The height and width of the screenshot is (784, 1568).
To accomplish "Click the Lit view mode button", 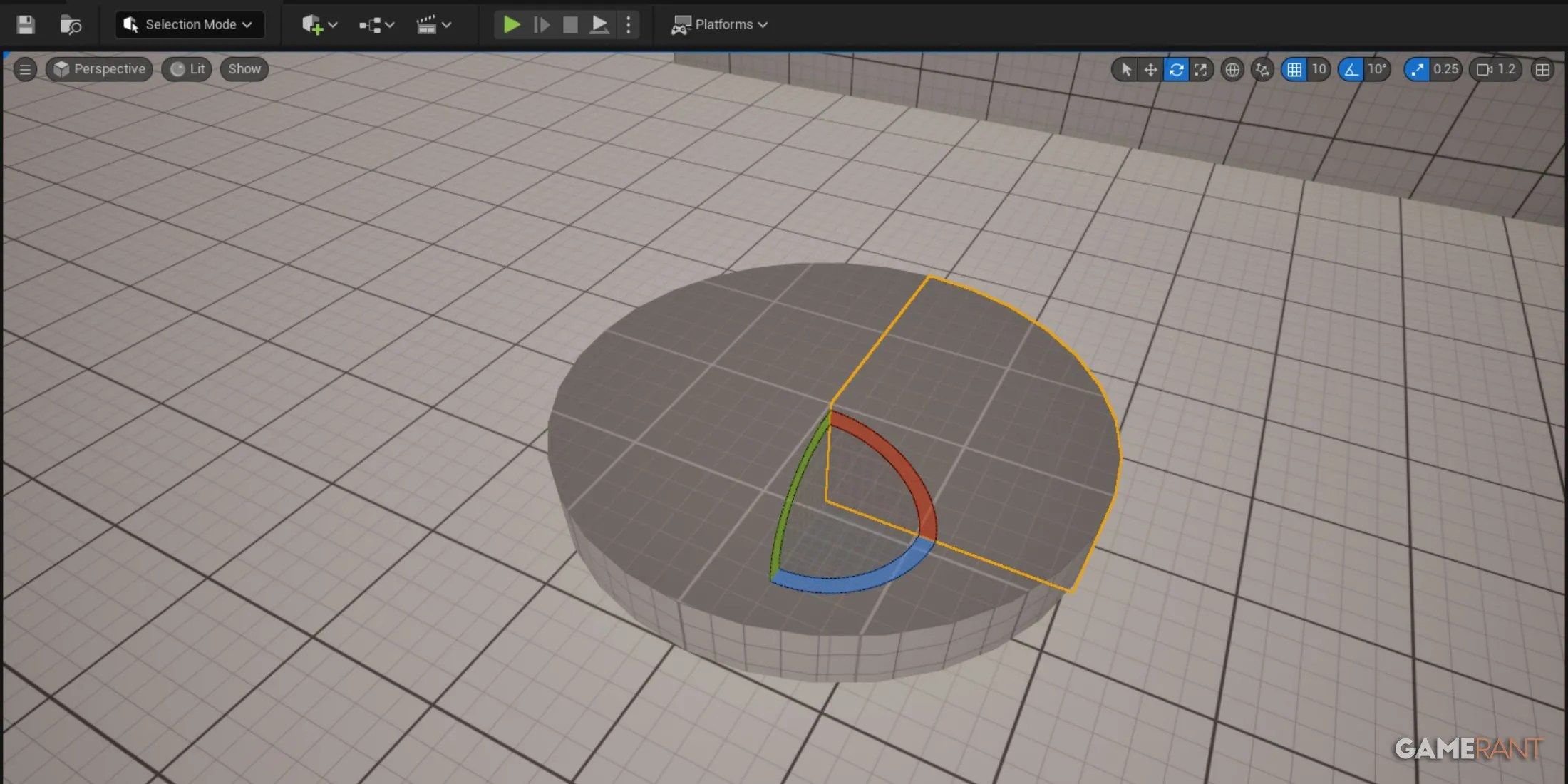I will pyautogui.click(x=187, y=69).
